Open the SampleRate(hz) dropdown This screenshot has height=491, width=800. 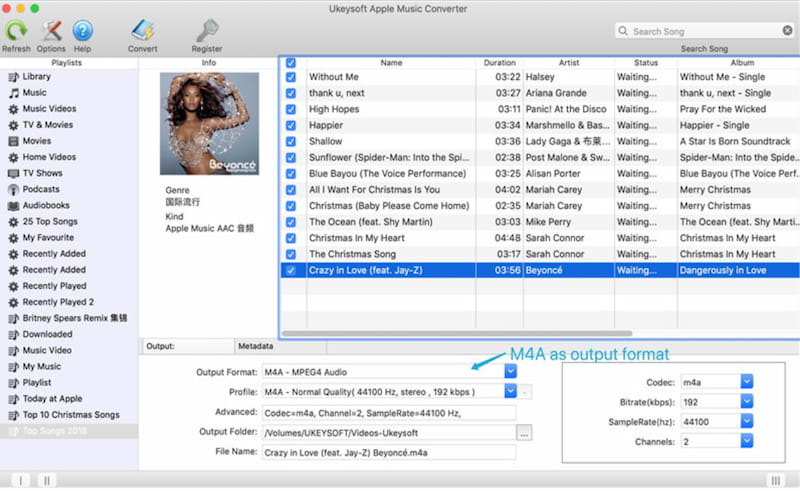point(746,422)
